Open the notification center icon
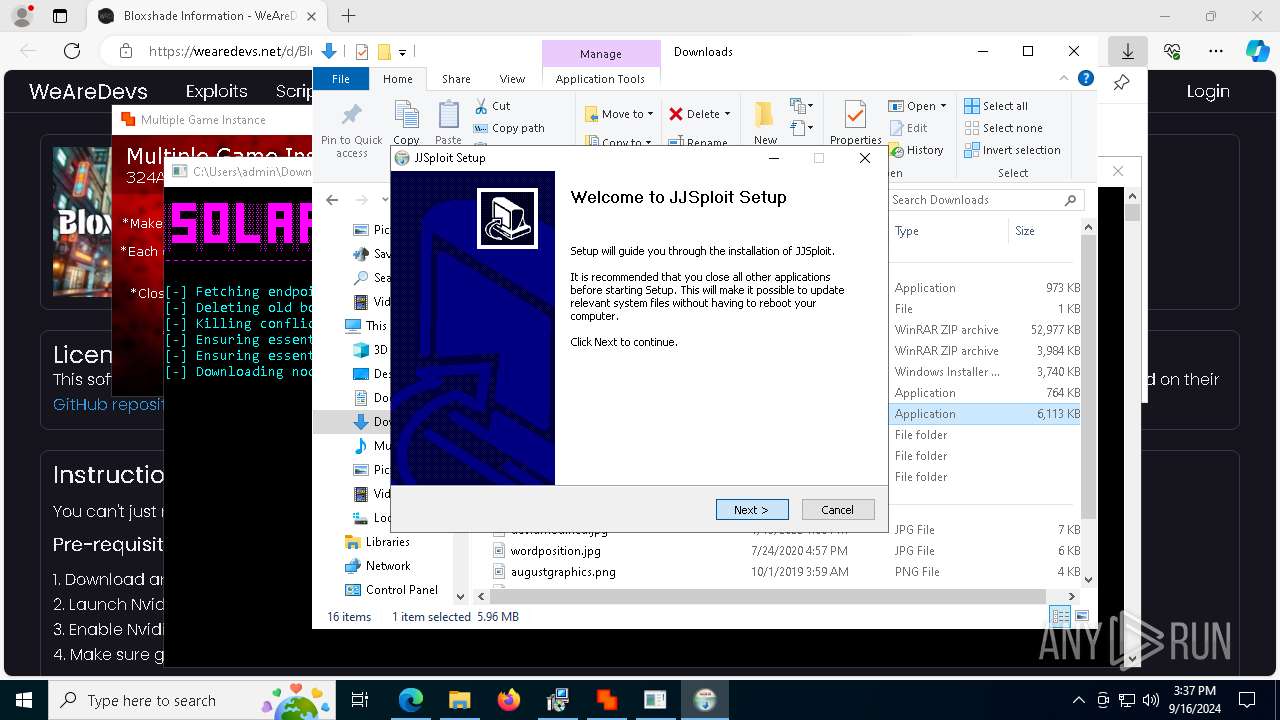 [1247, 700]
